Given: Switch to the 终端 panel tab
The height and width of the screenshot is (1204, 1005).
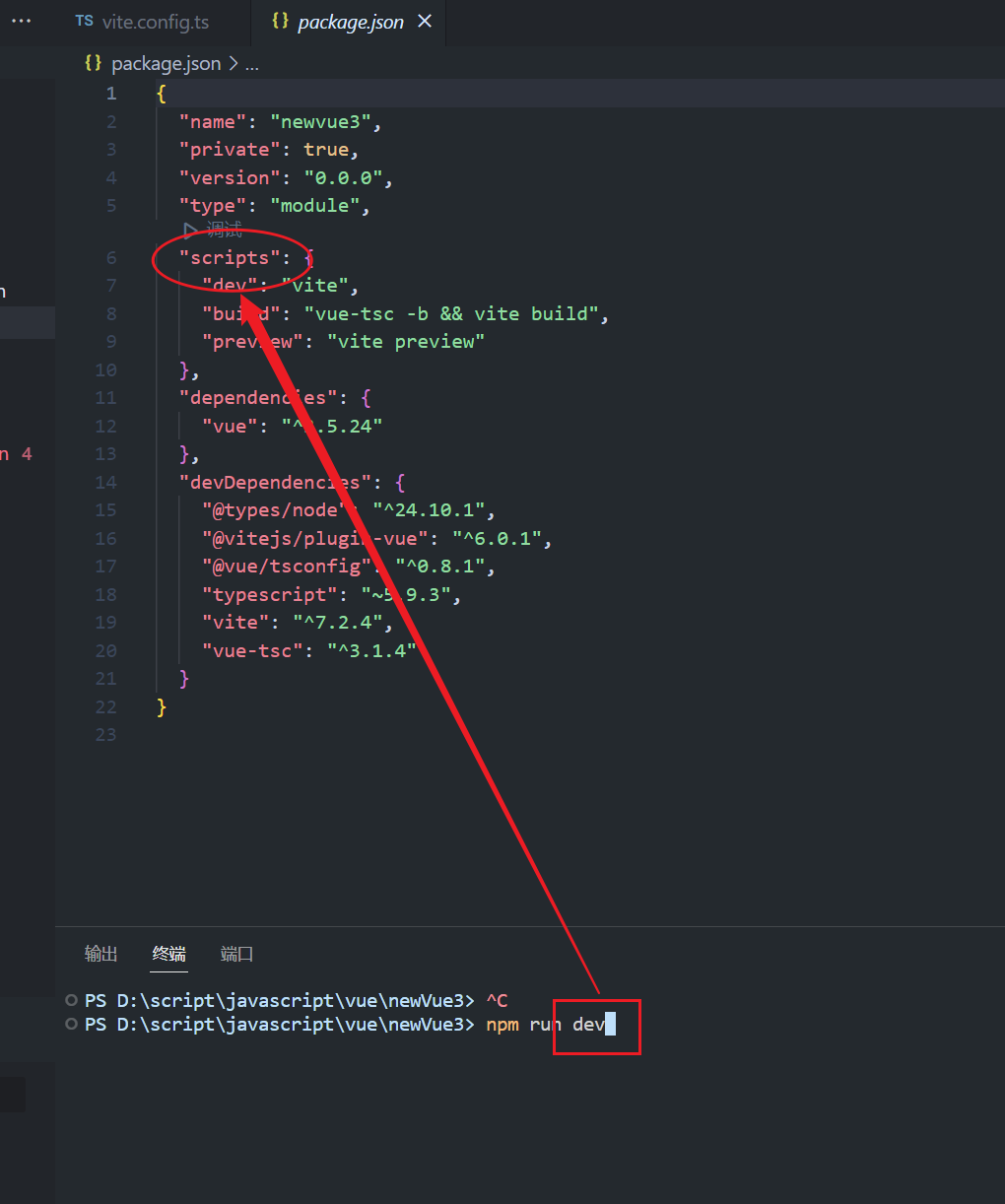Looking at the screenshot, I should point(169,953).
